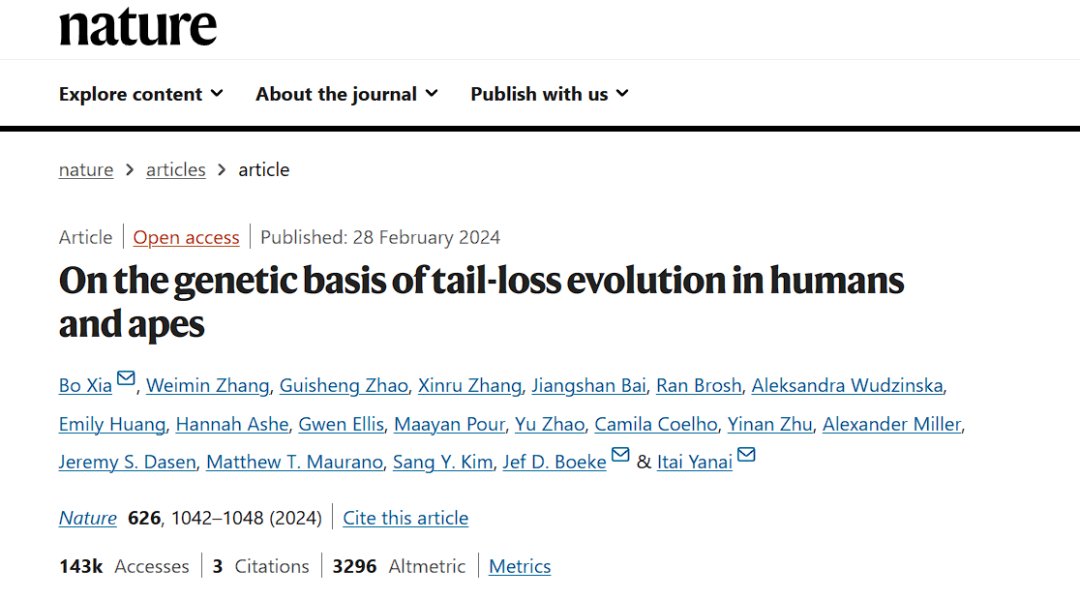The width and height of the screenshot is (1080, 599).
Task: Click the article title heading
Action: [x=481, y=302]
